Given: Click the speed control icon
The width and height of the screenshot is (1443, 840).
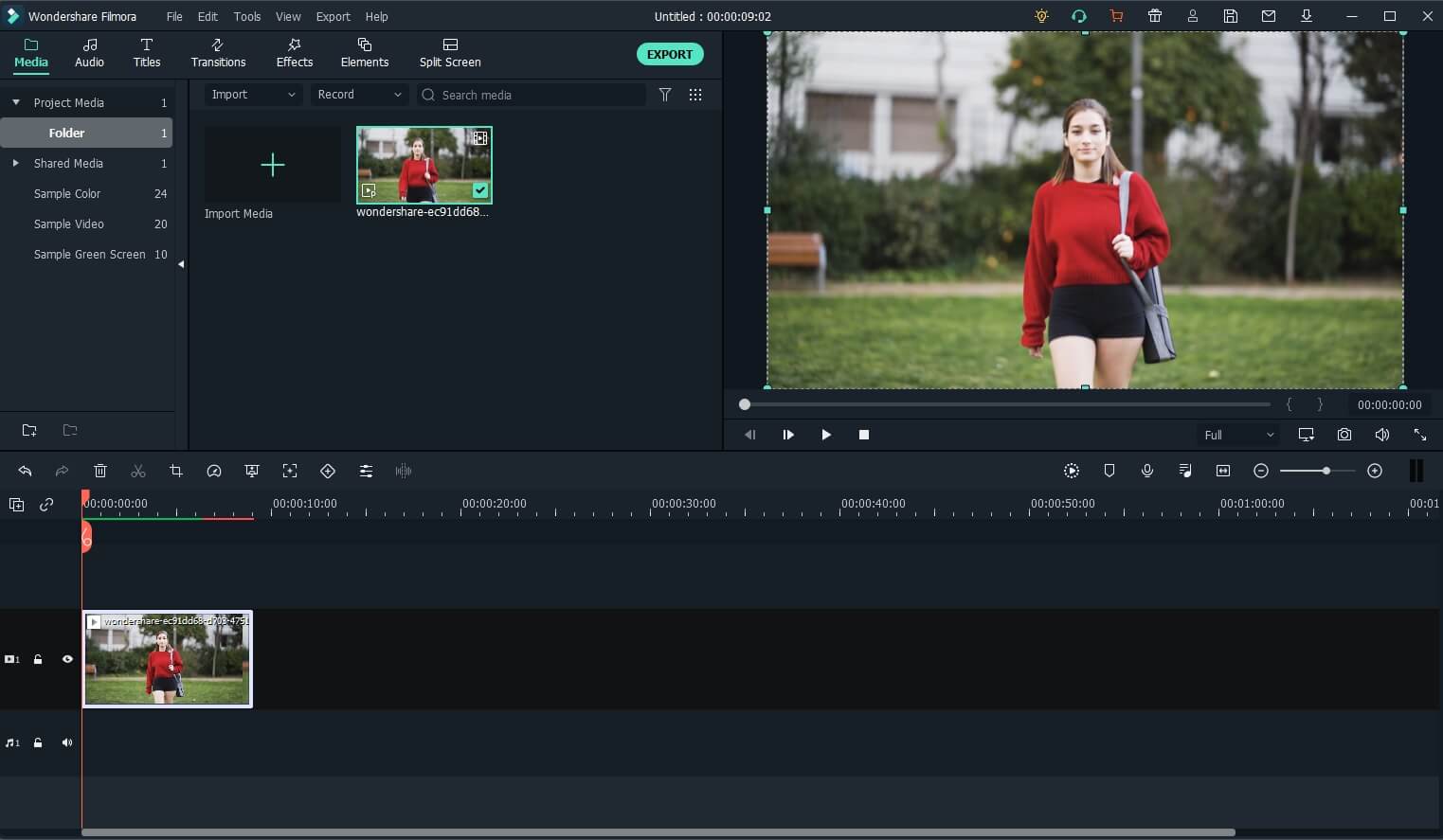Looking at the screenshot, I should pyautogui.click(x=214, y=471).
